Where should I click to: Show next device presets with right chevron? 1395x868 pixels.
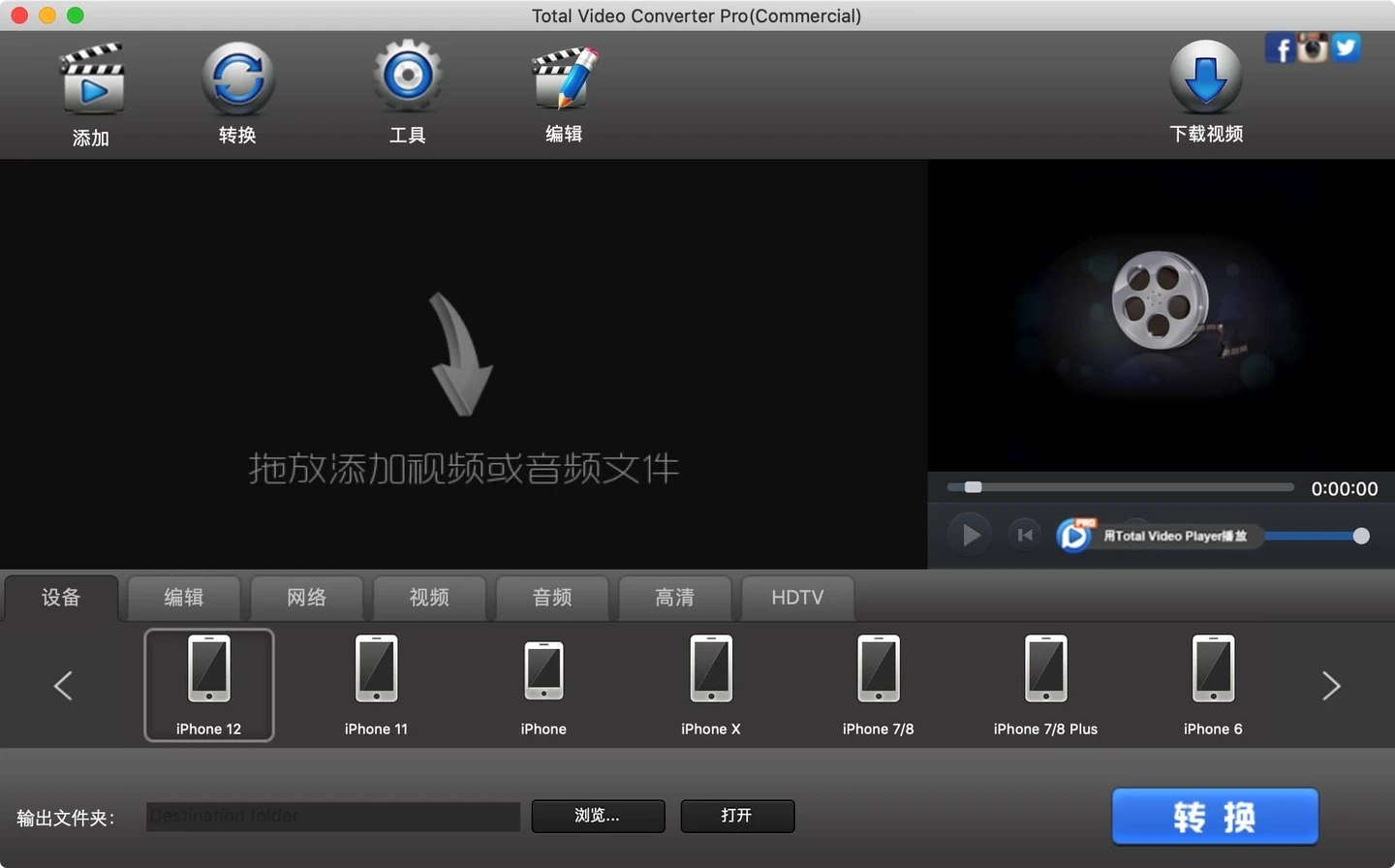click(x=1331, y=685)
